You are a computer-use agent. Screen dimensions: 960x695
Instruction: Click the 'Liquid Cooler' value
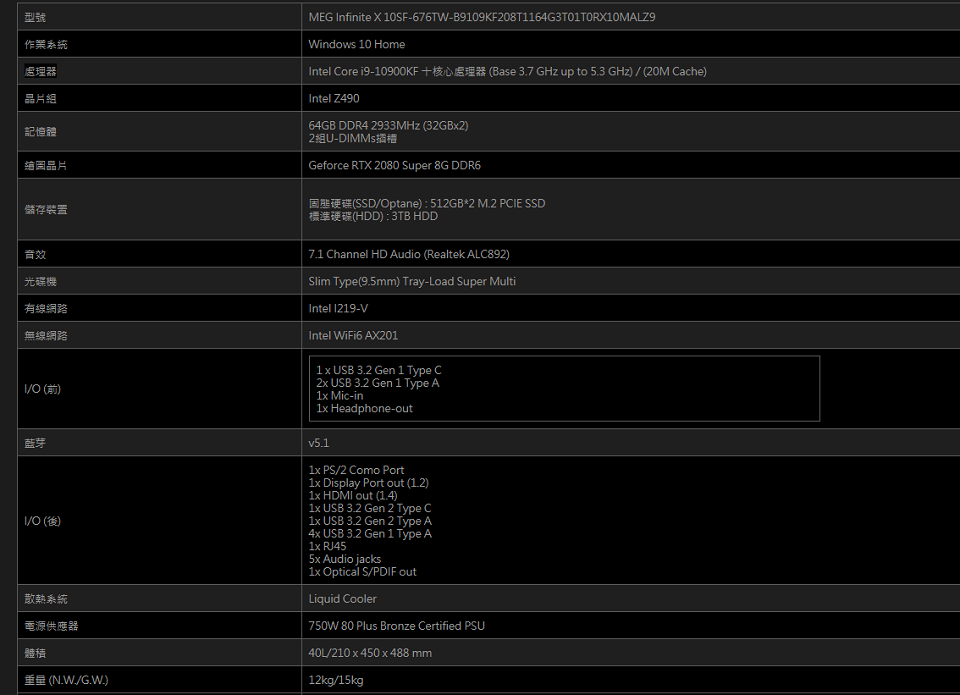pos(342,599)
